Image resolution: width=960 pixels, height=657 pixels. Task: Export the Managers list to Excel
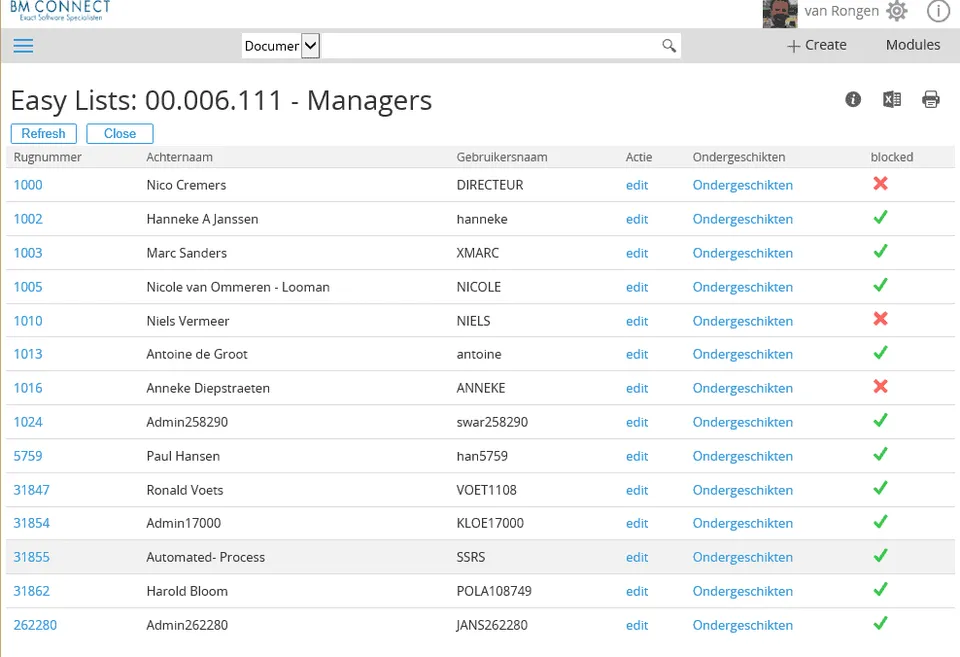point(891,99)
